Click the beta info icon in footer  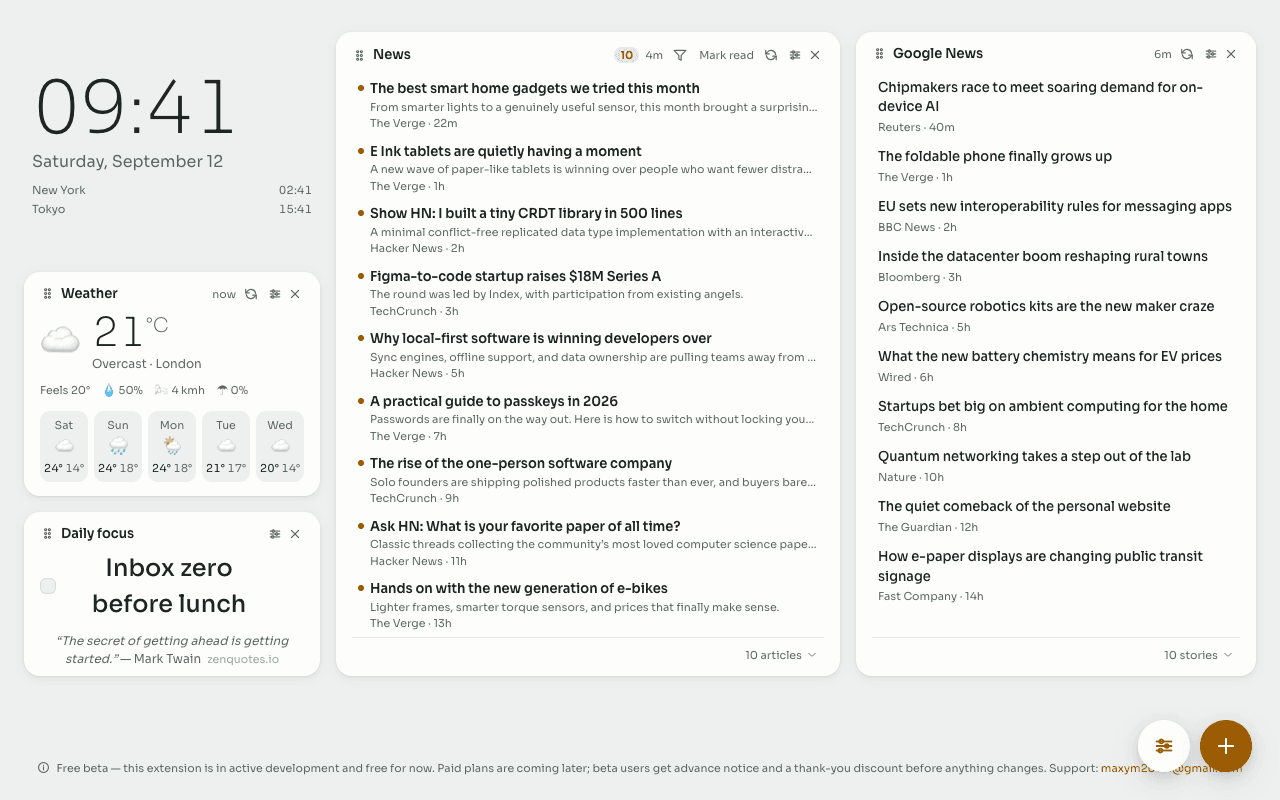pyautogui.click(x=44, y=768)
